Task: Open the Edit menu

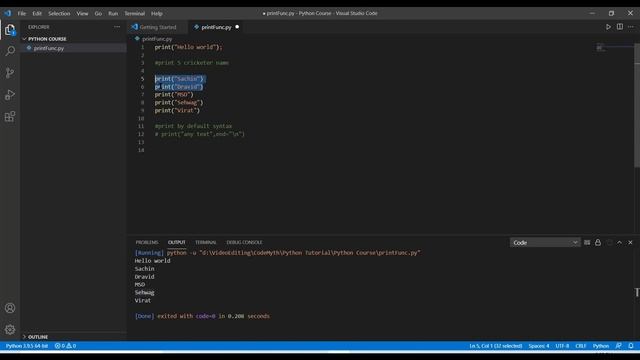Action: click(x=37, y=13)
